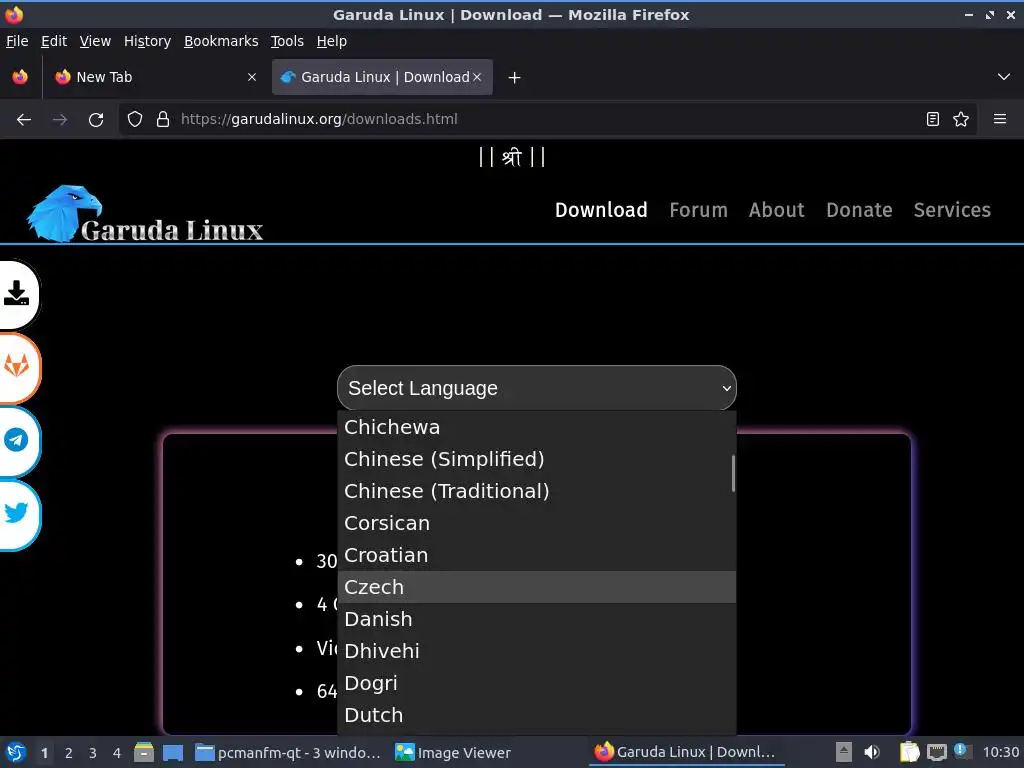1024x768 pixels.
Task: Switch to the New Tab tab
Action: pyautogui.click(x=154, y=77)
